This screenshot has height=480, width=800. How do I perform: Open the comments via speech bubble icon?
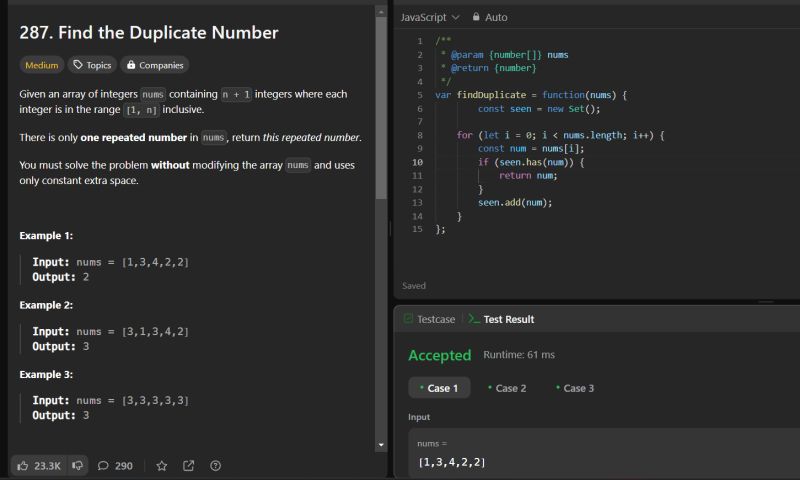click(x=104, y=465)
